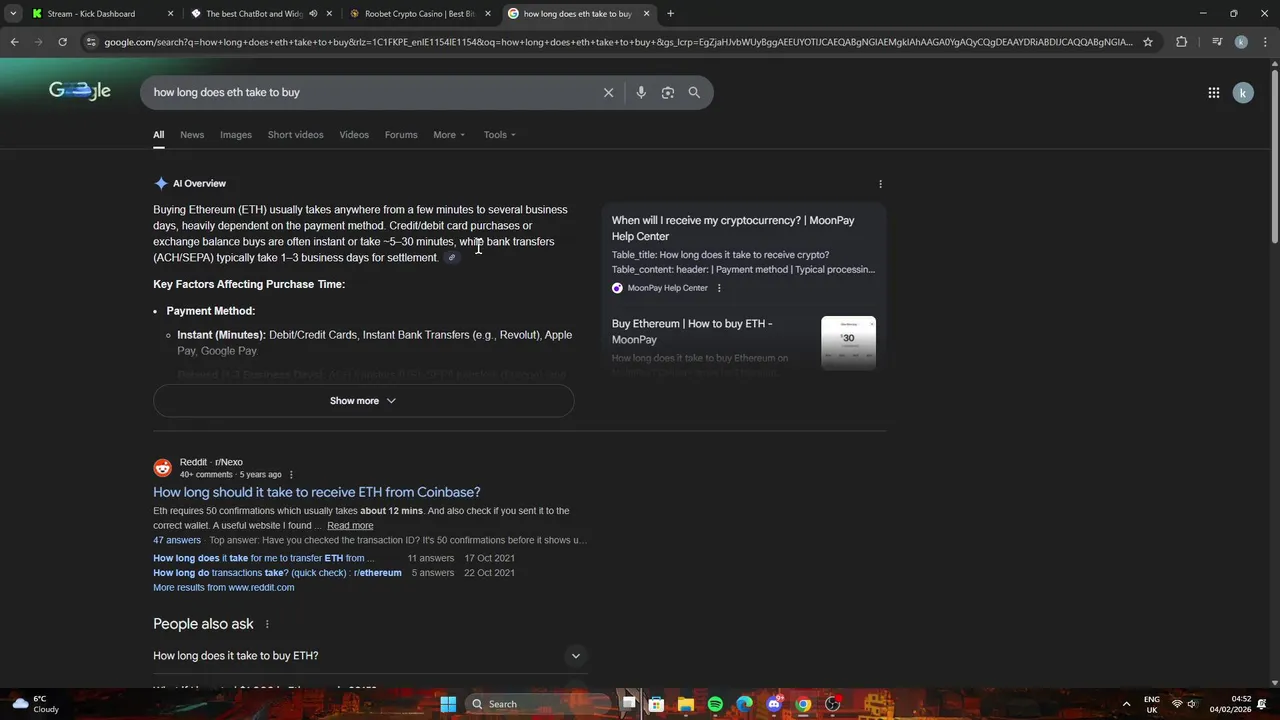Open OBS Studio from the taskbar

(x=832, y=704)
